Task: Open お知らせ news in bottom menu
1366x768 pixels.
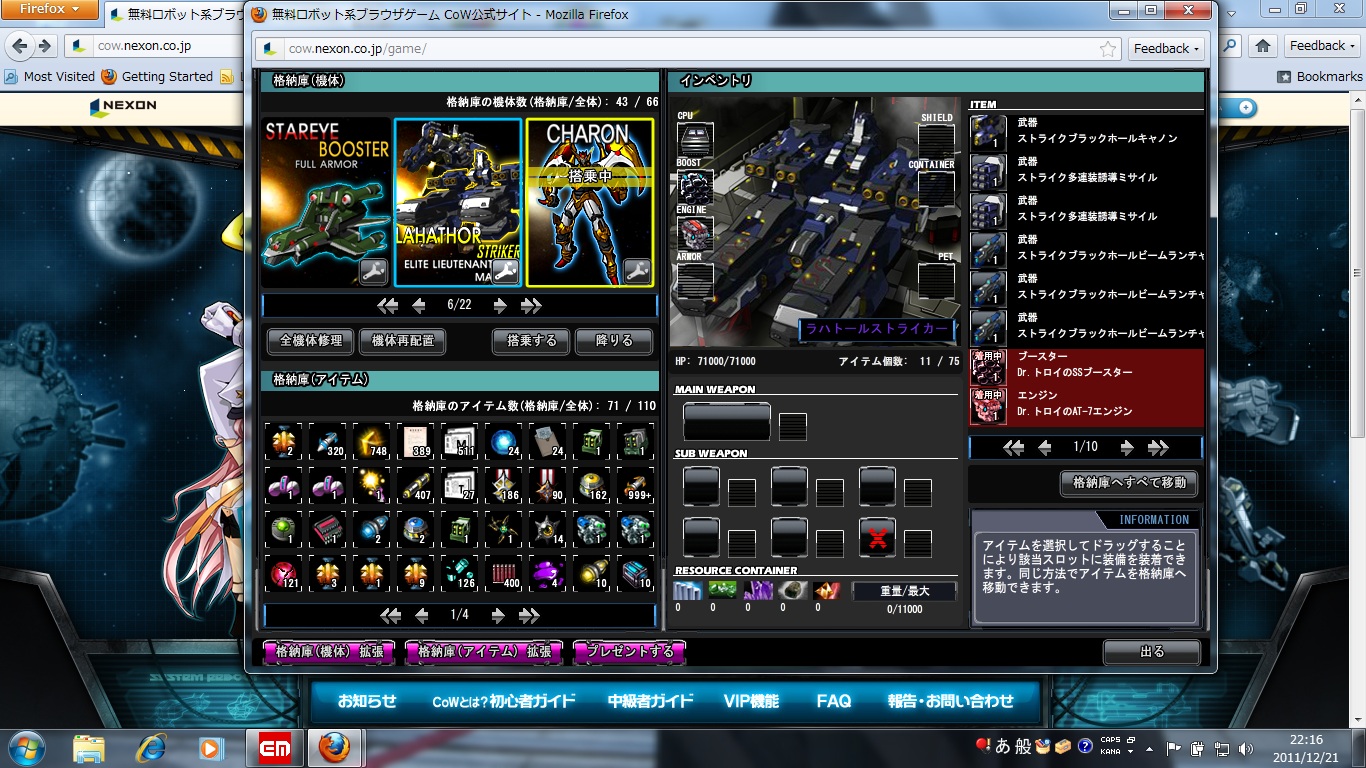Action: (367, 702)
